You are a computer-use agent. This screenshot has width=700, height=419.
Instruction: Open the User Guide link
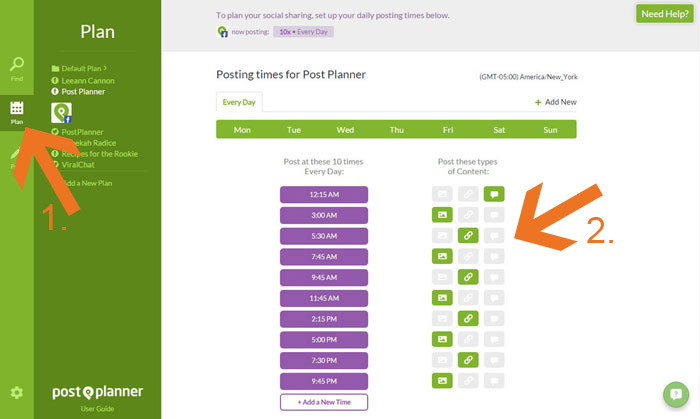pos(97,409)
